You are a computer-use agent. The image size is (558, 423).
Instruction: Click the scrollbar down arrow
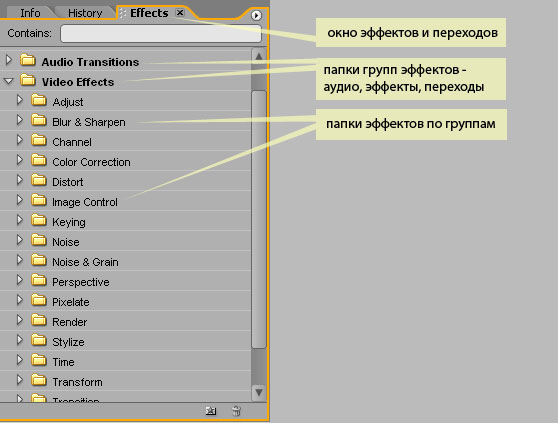pos(259,392)
